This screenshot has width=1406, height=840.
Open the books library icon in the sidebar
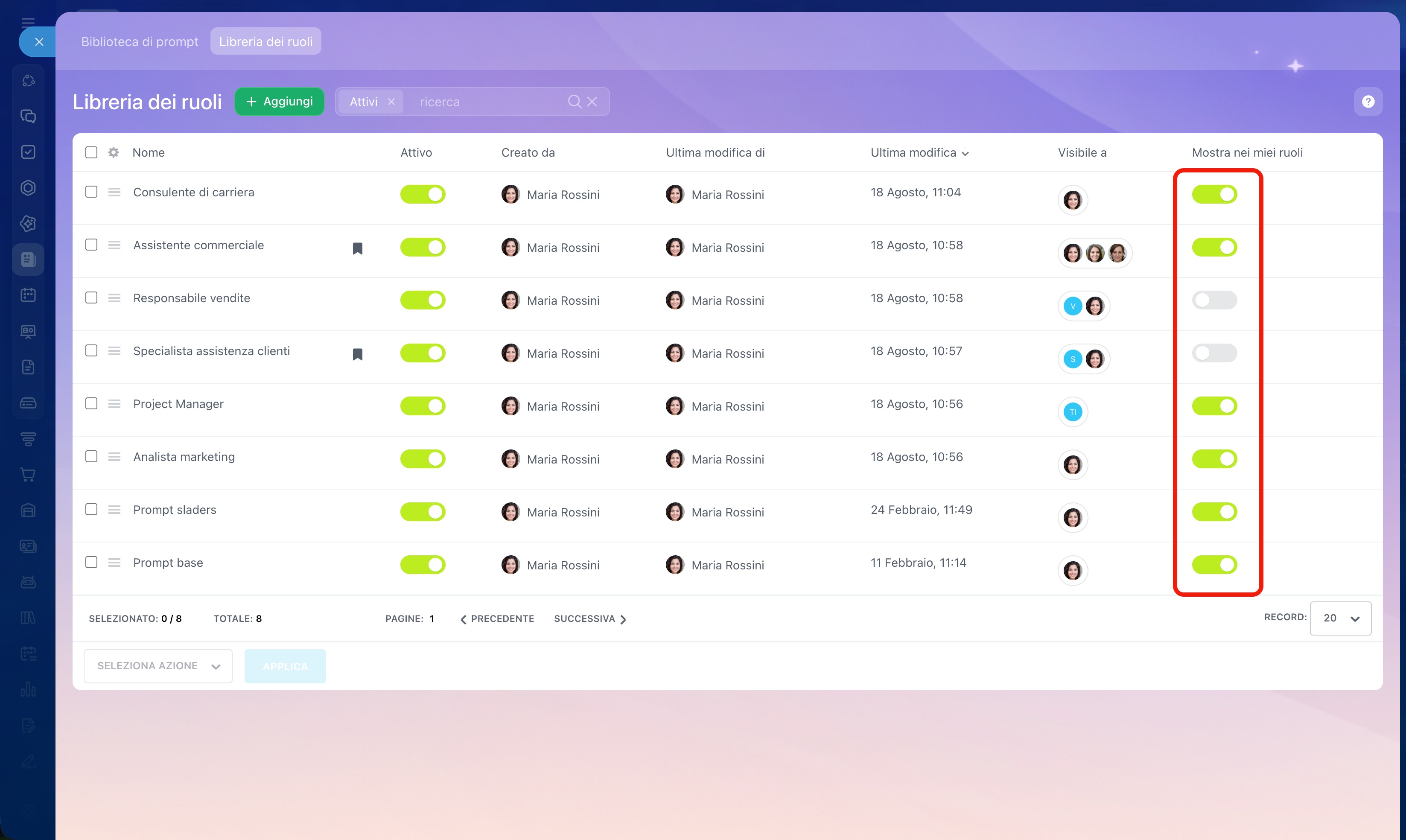click(28, 618)
